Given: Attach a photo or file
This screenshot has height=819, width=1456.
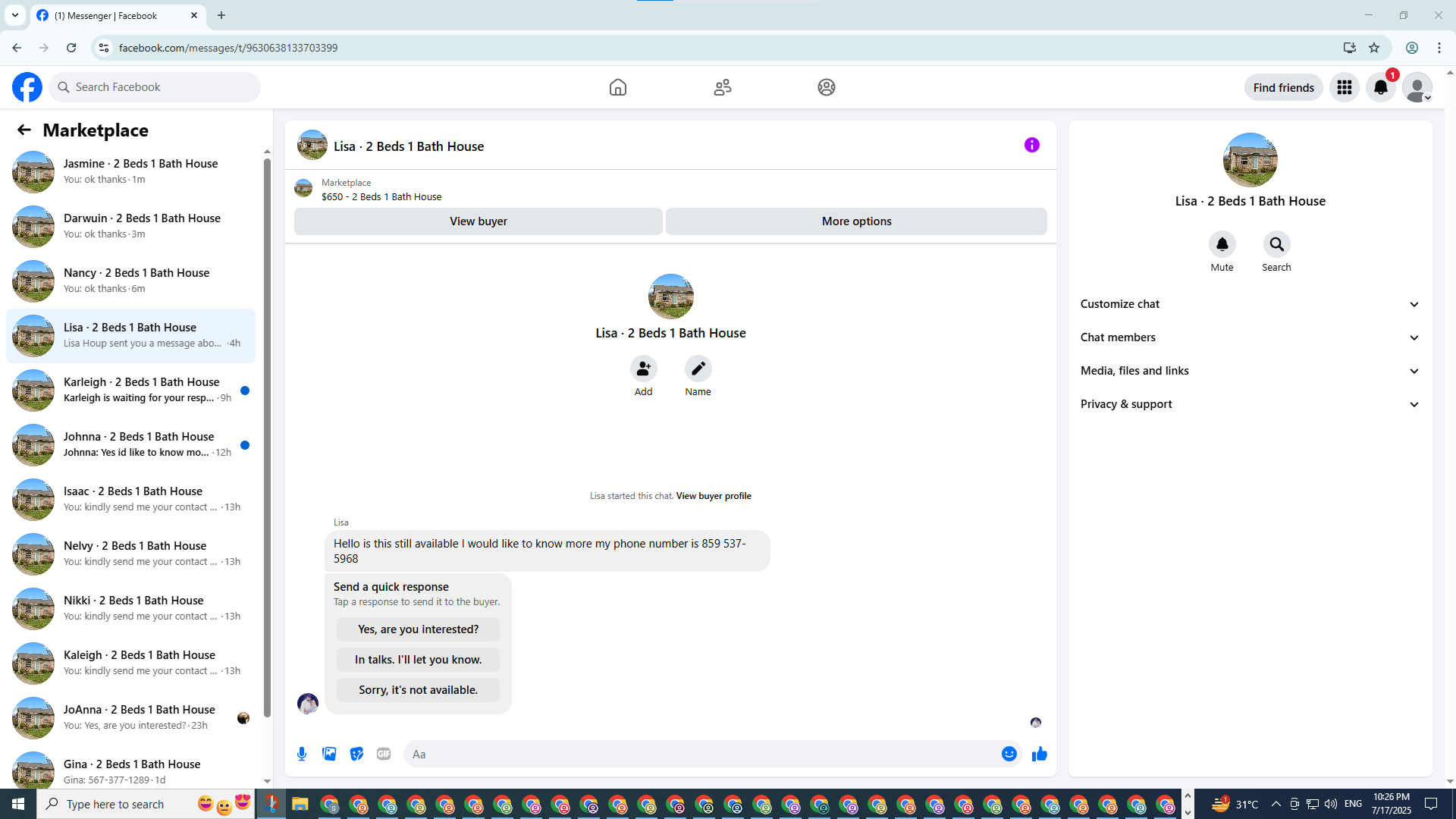Looking at the screenshot, I should [329, 754].
